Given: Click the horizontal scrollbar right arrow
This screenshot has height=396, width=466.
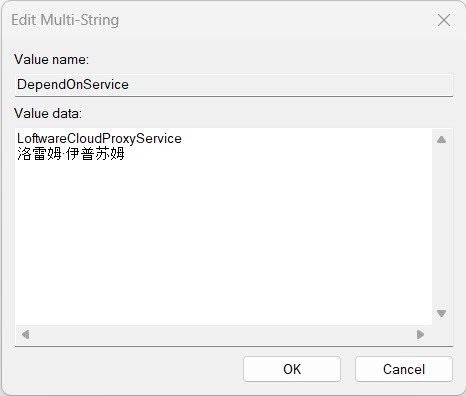Looking at the screenshot, I should pos(420,334).
